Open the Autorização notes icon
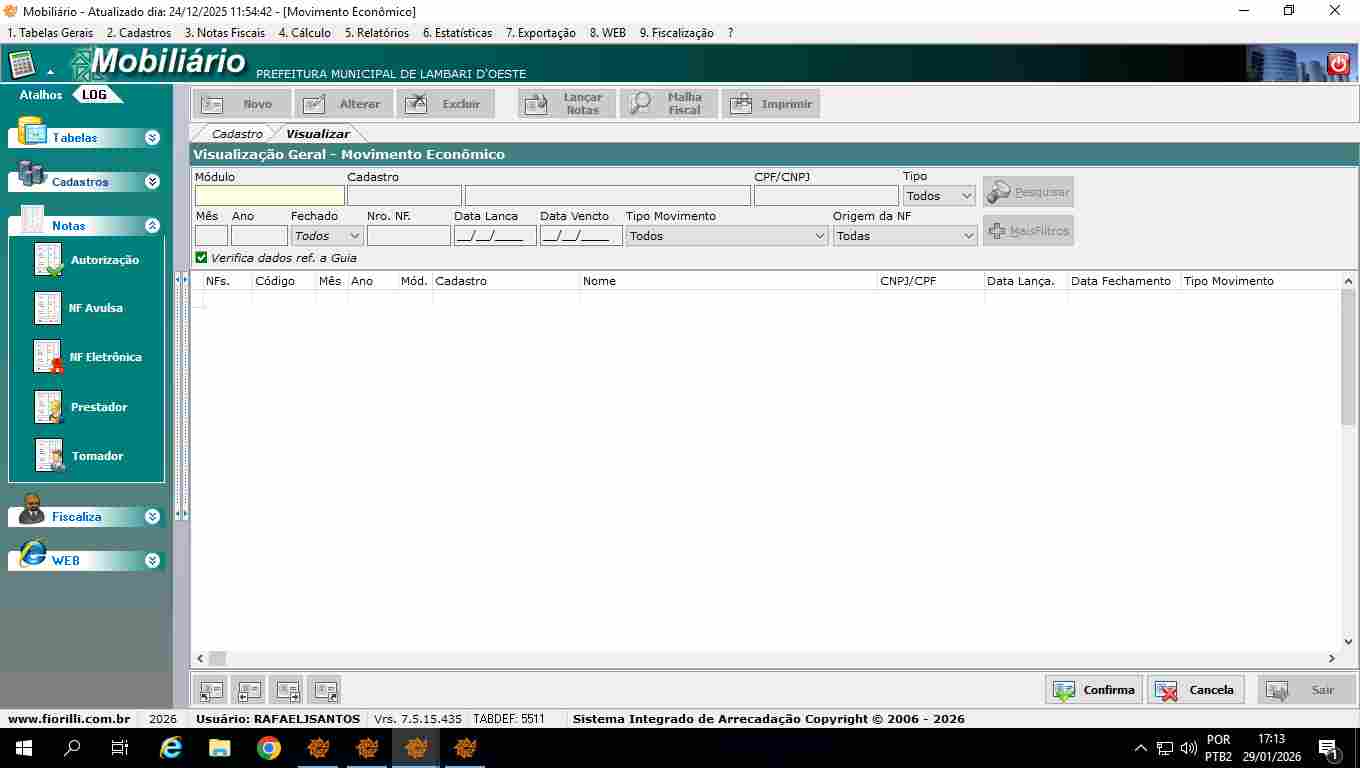1360x768 pixels. [49, 260]
